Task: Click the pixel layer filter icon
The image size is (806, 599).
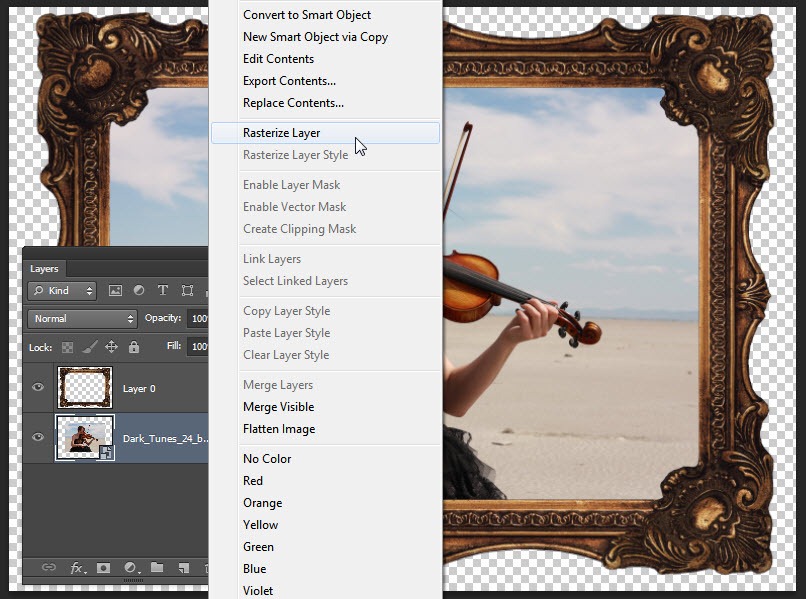Action: pos(115,291)
